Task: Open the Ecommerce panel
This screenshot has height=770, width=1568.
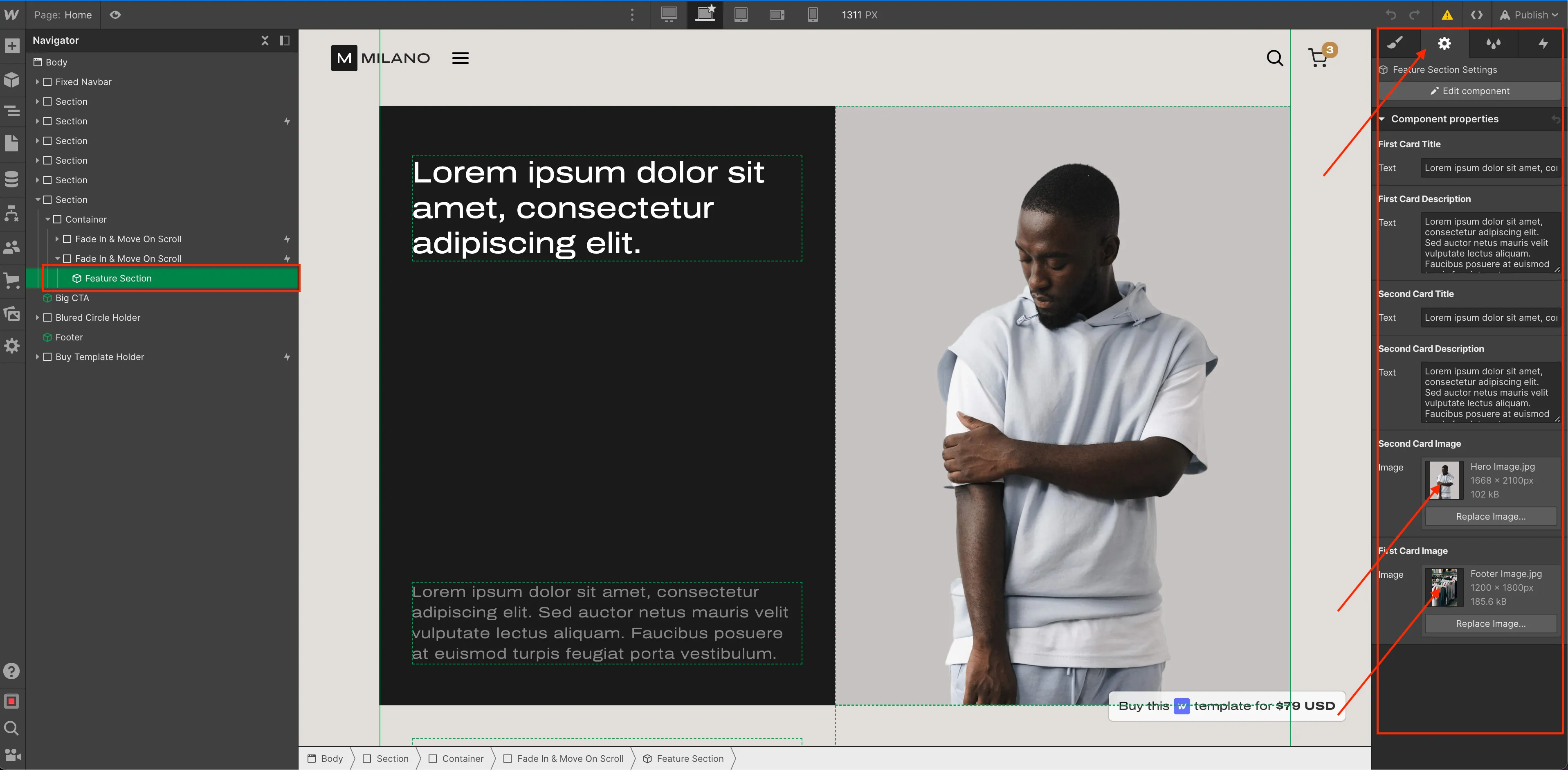Action: tap(11, 279)
